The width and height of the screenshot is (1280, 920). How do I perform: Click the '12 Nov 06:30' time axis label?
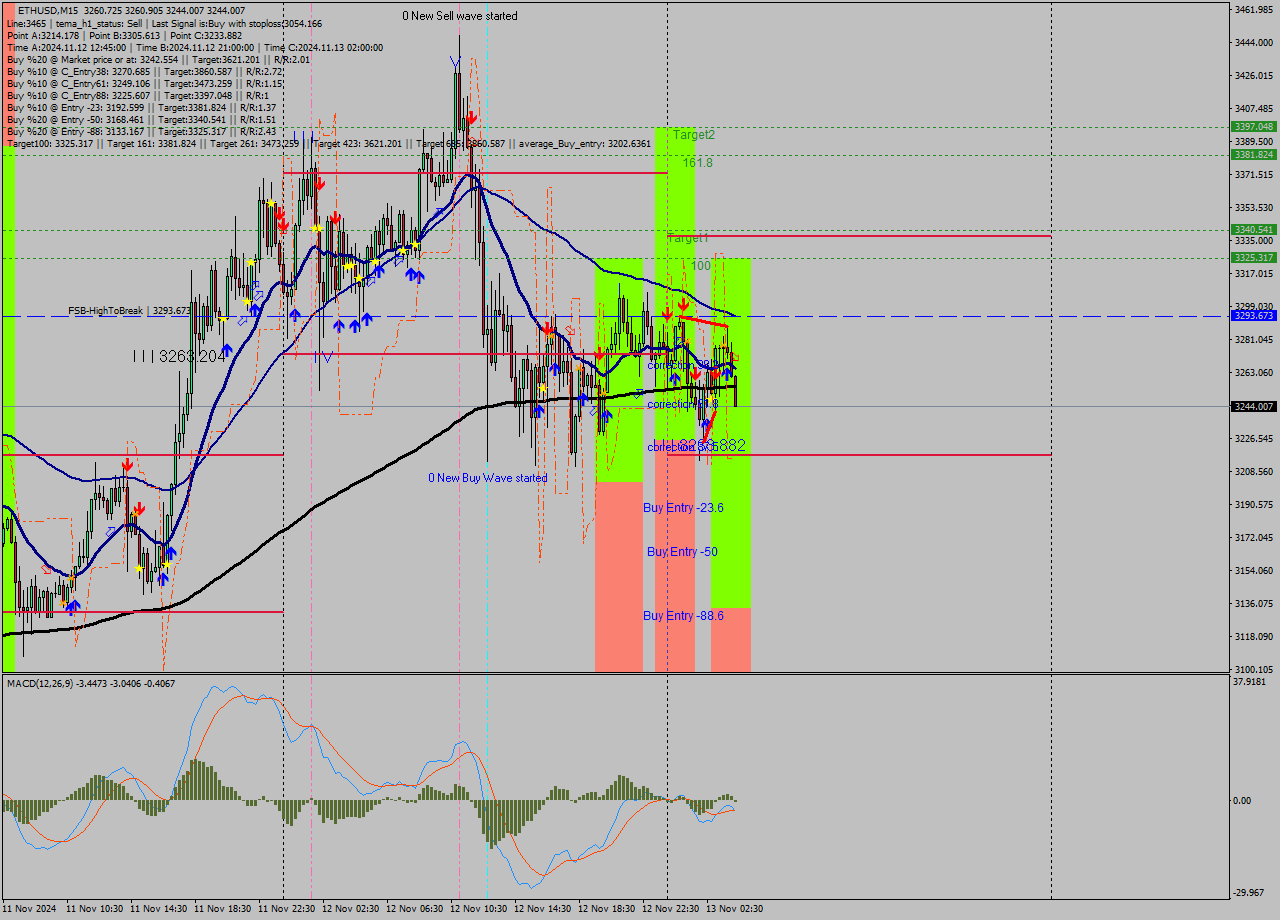[415, 909]
